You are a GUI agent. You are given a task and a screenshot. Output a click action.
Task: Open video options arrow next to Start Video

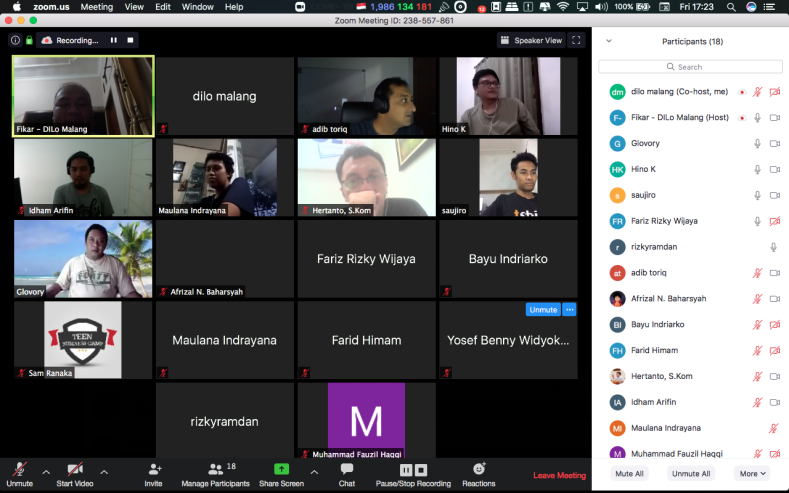(104, 472)
